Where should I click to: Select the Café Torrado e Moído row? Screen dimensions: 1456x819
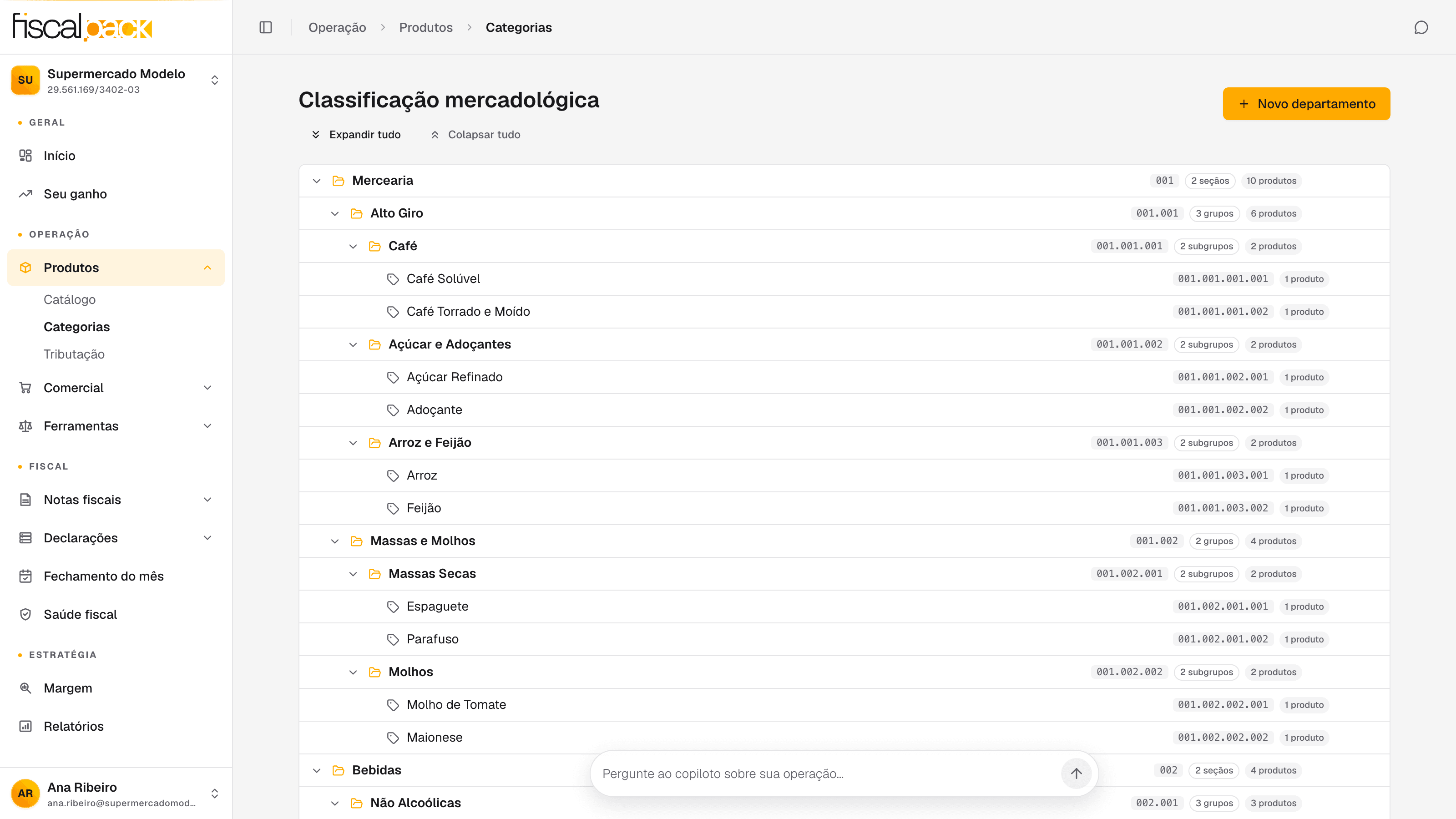click(x=844, y=311)
